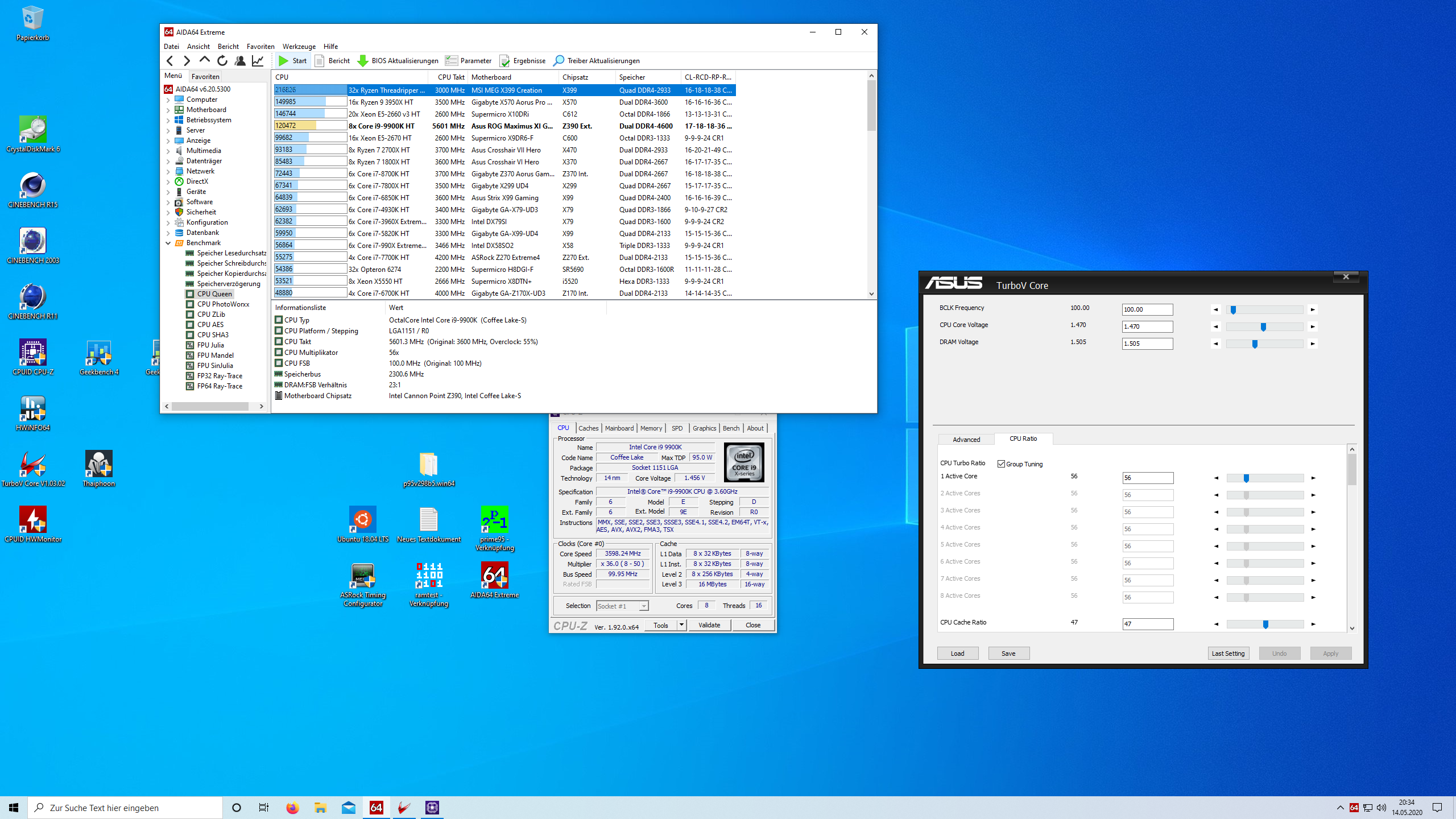Screen dimensions: 1456x819
Task: Open the Tools dropdown arrow in CPU-Z
Action: 681,625
